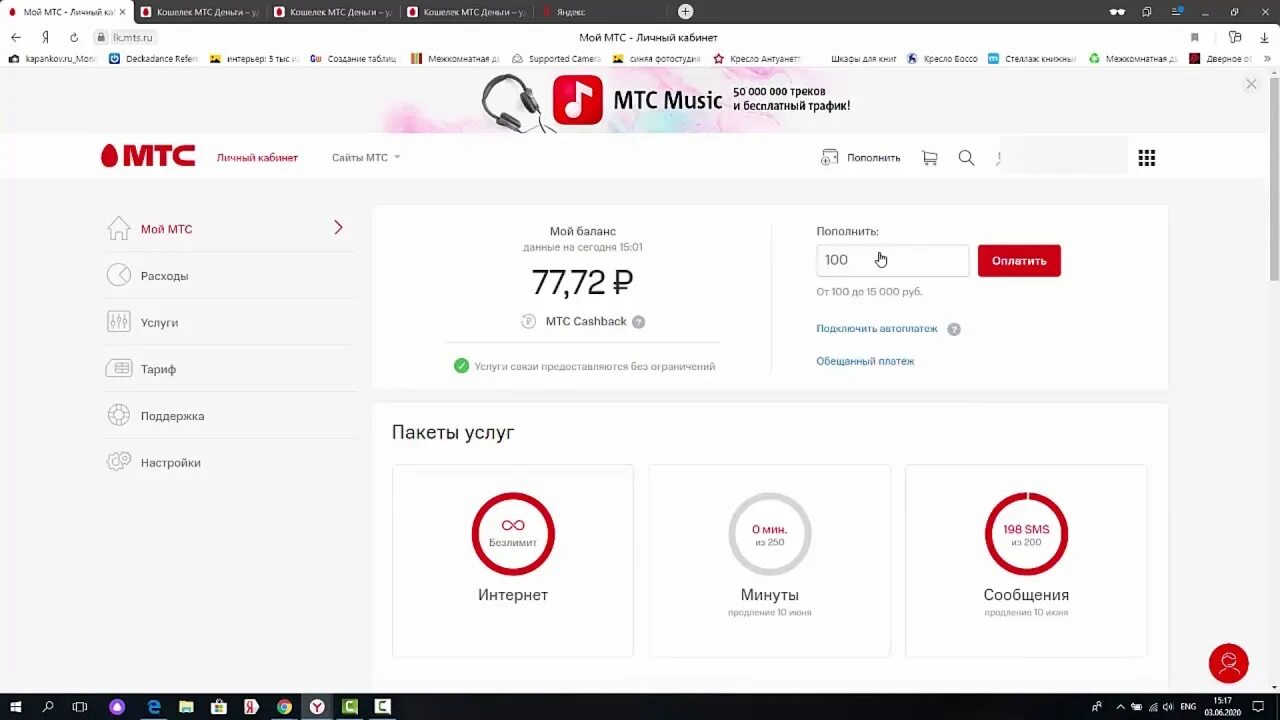Viewport: 1280px width, 720px height.
Task: Open Google Chrome from taskbar
Action: point(284,707)
